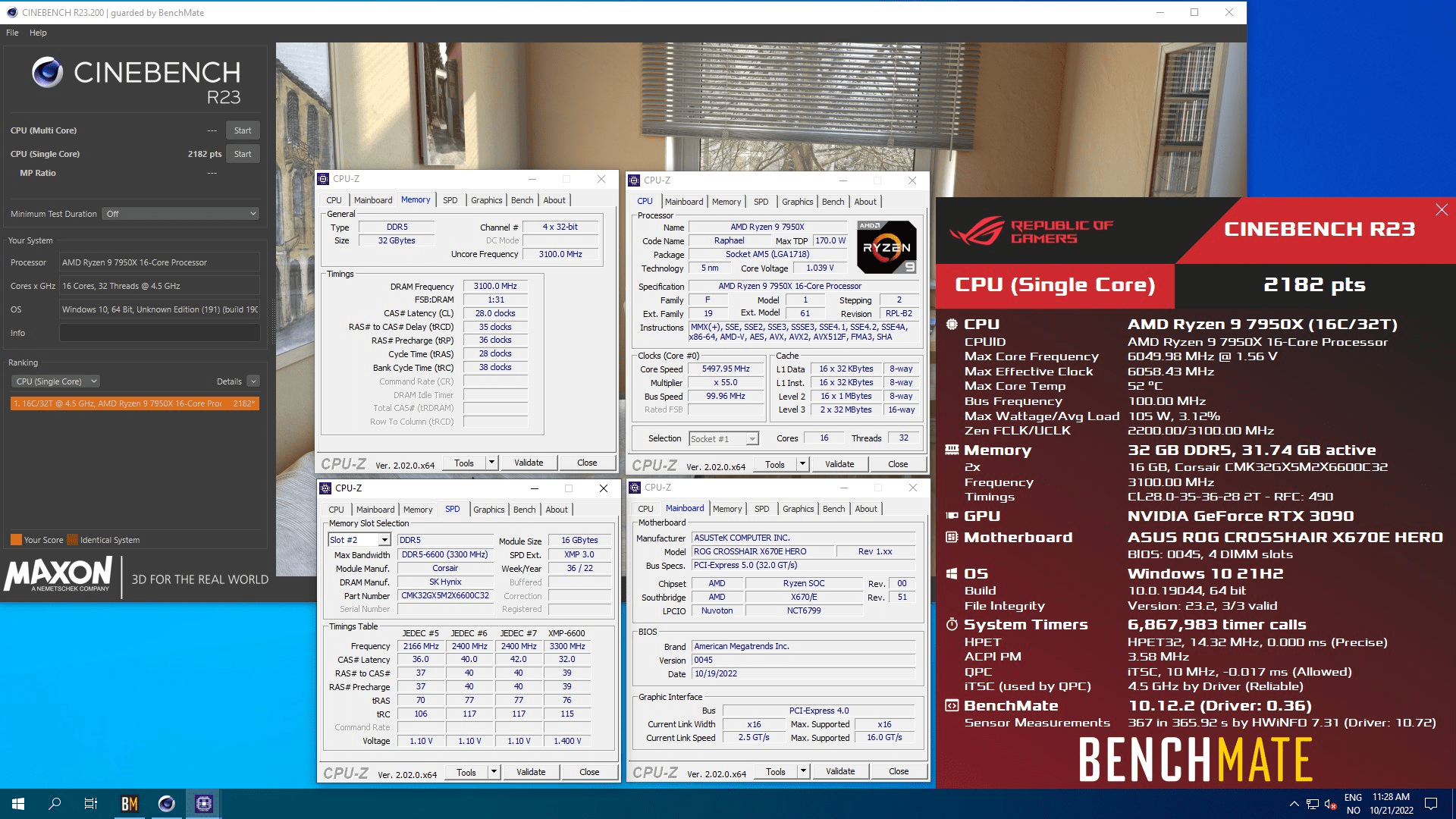Click XMP-6600 frequency 3300 MHz cell
This screenshot has width=1456, height=819.
coord(567,646)
